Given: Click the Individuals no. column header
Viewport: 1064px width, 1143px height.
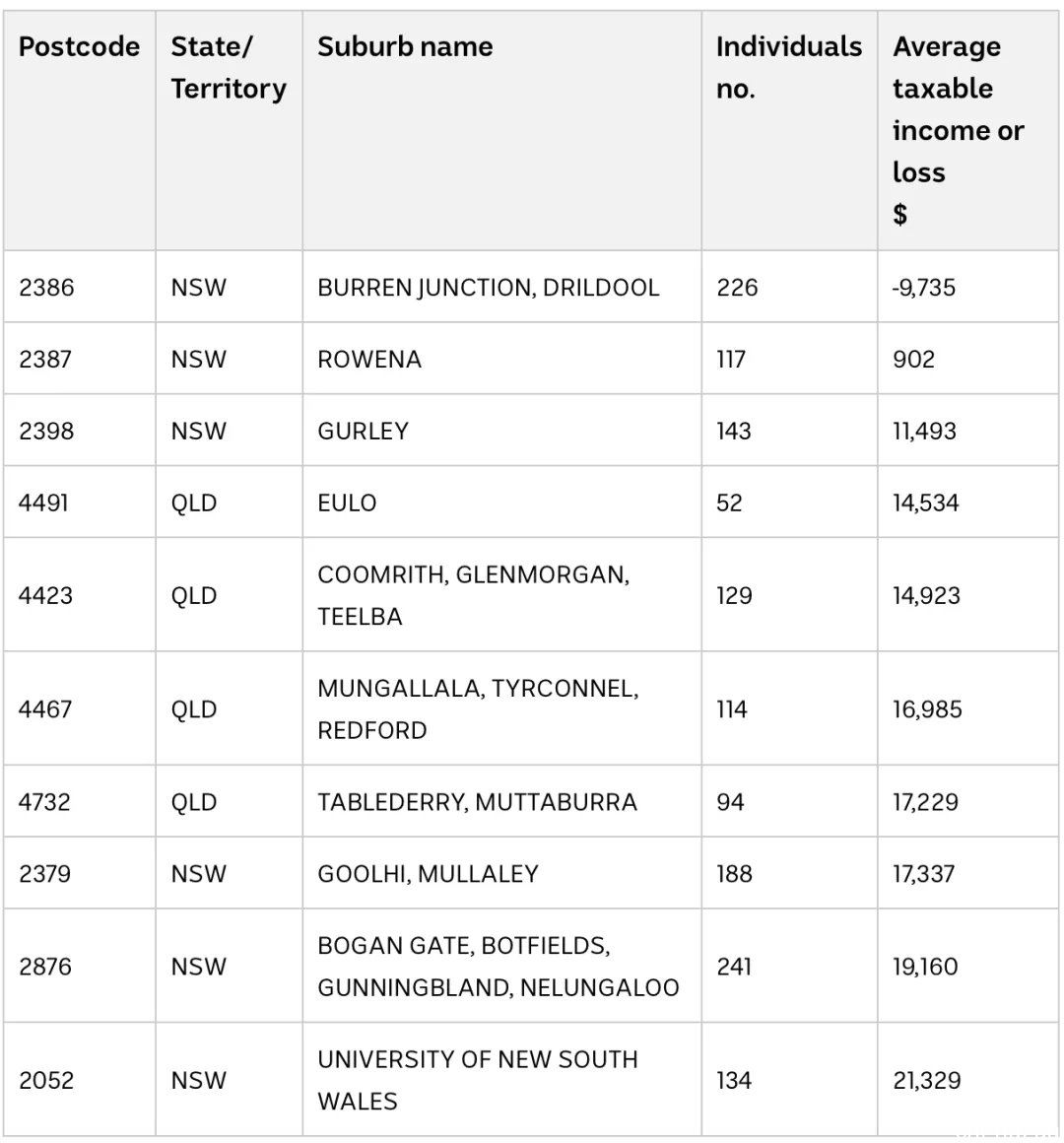Looking at the screenshot, I should coord(788,68).
